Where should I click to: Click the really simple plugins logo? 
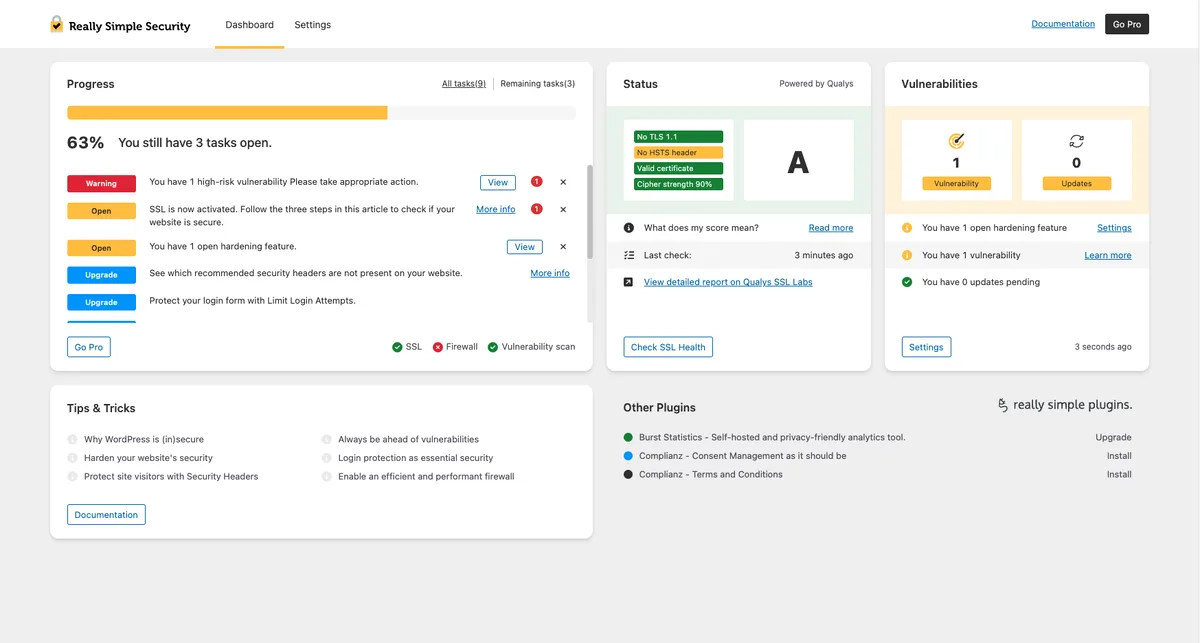click(1065, 405)
